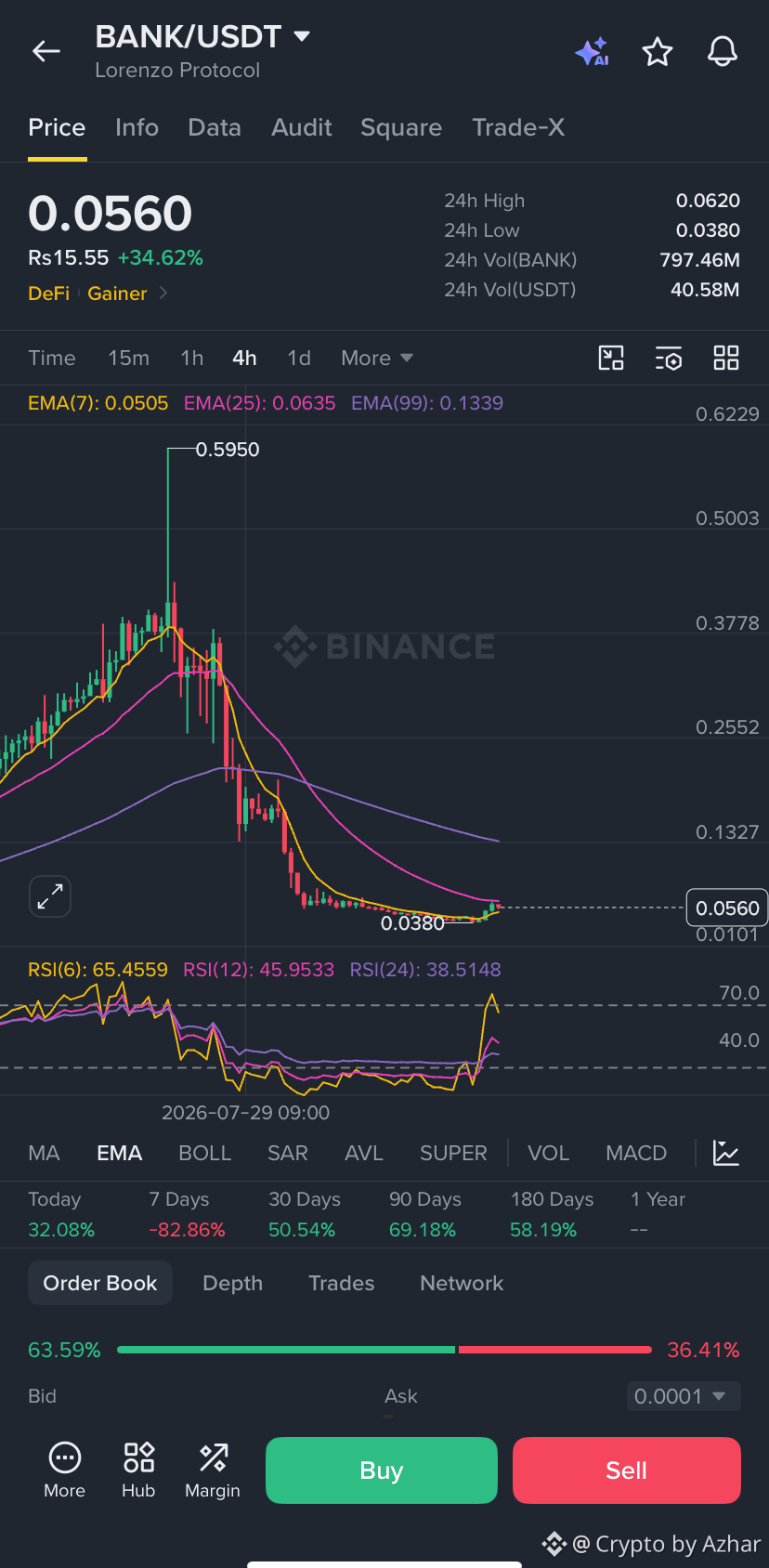Screen dimensions: 769x1568
Task: Select the 1d chart interval
Action: [x=299, y=358]
